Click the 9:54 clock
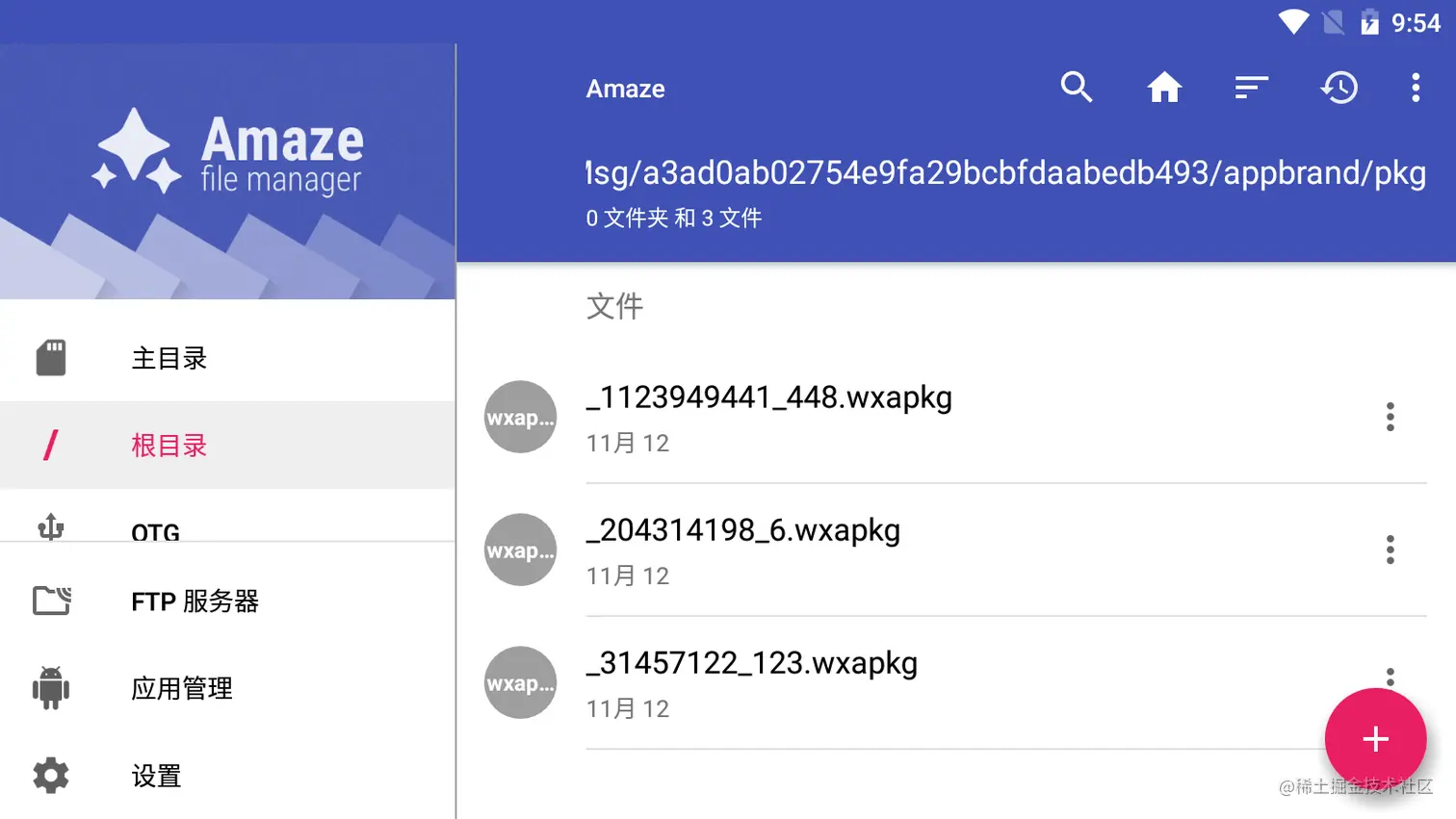Screen dimensions: 1456x819 point(1416,23)
